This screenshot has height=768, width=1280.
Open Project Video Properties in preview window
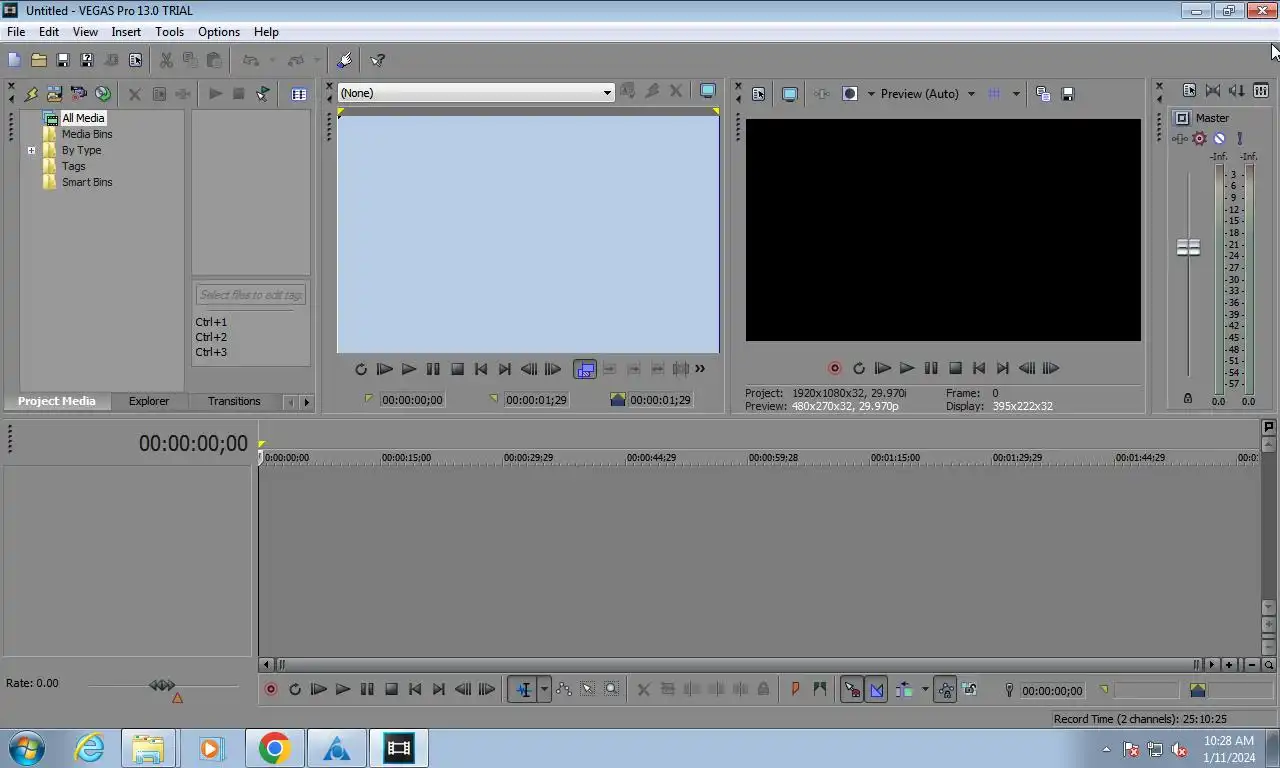click(758, 94)
